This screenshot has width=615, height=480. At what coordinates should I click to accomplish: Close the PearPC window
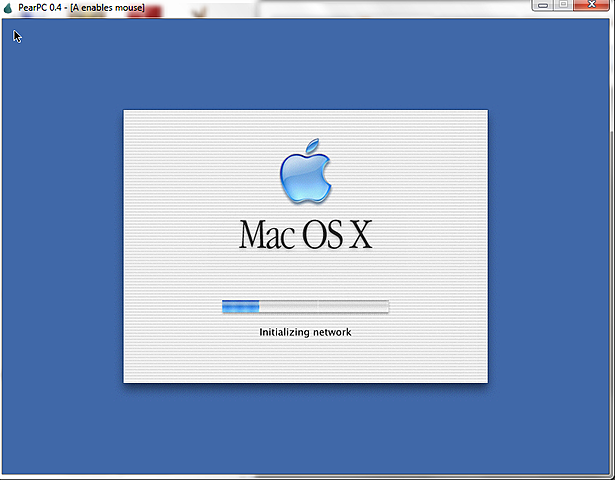point(591,5)
